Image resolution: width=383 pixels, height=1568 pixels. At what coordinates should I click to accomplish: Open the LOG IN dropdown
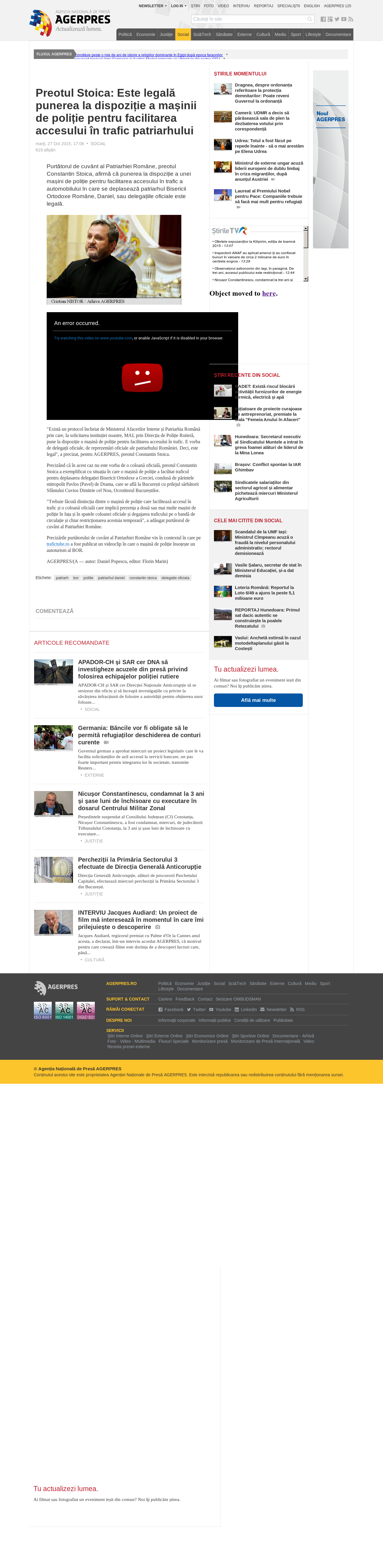[178, 6]
